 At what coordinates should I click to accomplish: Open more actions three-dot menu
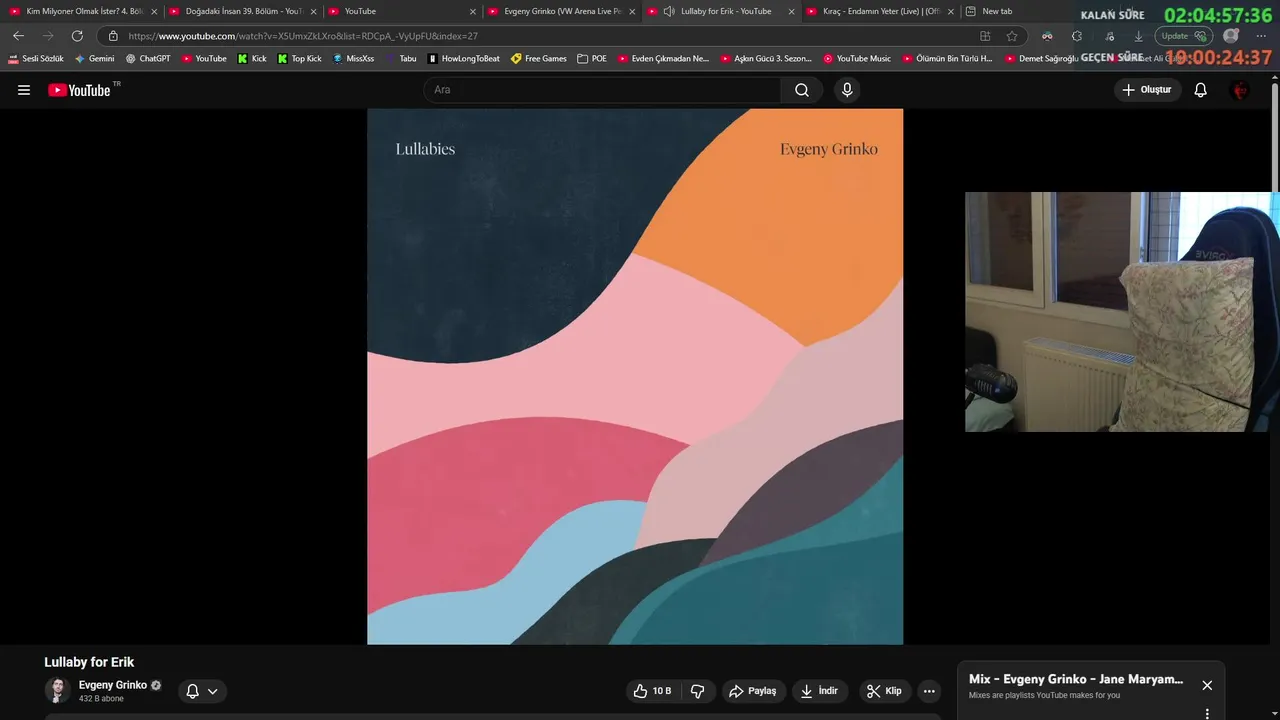tap(929, 691)
